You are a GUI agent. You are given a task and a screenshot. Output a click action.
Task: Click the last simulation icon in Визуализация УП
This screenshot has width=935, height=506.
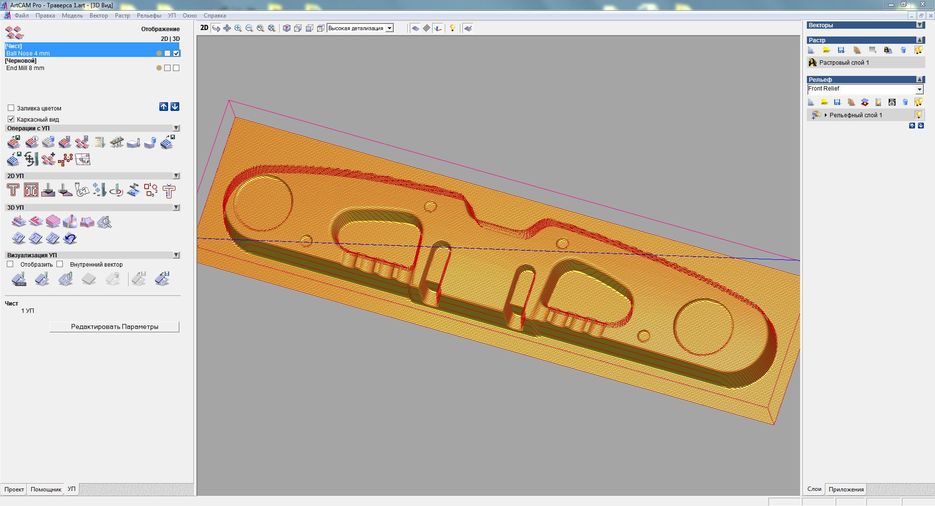(162, 278)
